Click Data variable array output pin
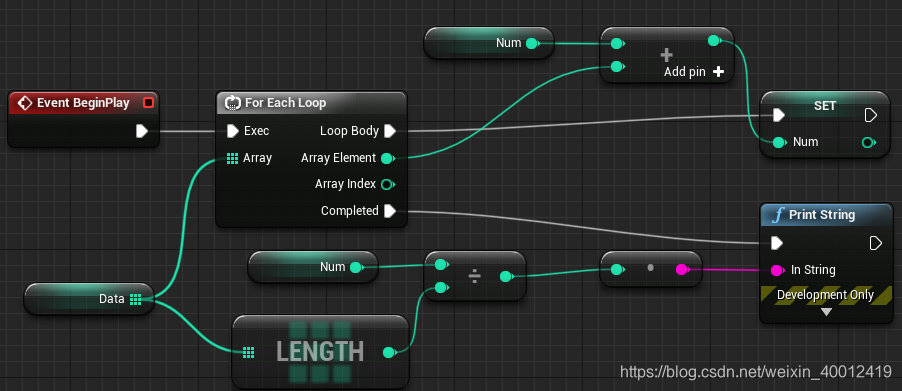Image resolution: width=902 pixels, height=391 pixels. click(135, 299)
